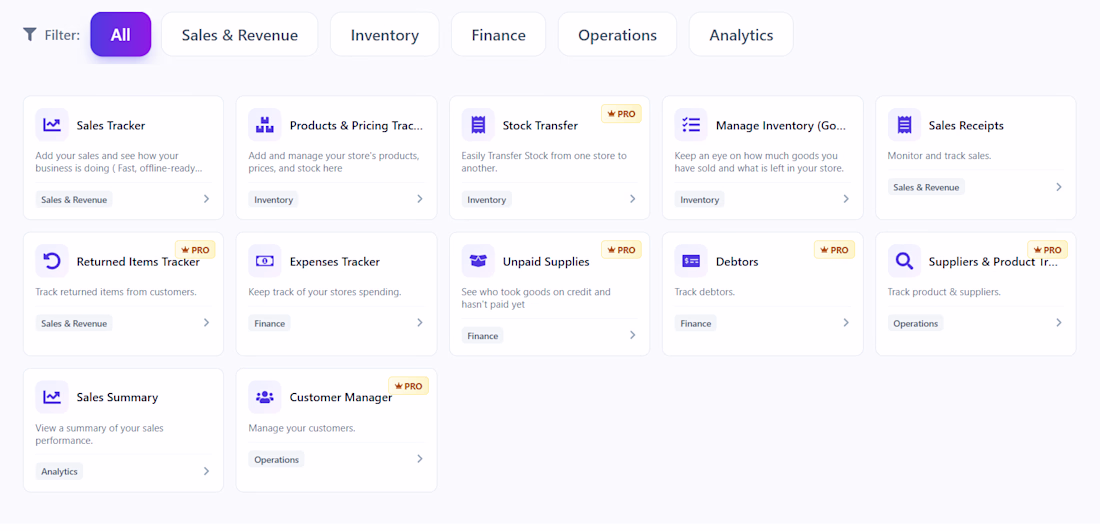1100x531 pixels.
Task: Click the Expenses Tracker money icon
Action: [x=264, y=261]
